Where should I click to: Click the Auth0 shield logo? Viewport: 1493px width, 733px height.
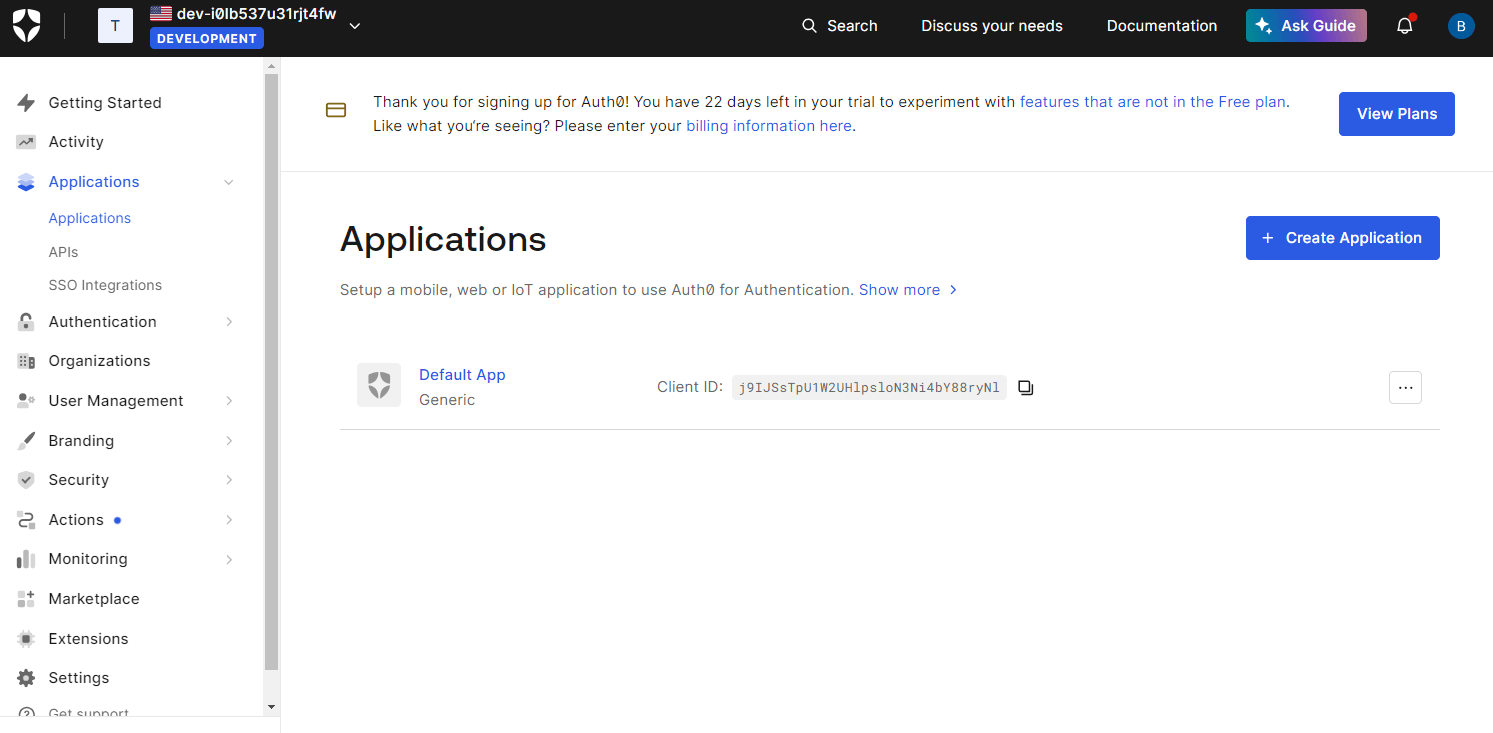[27, 26]
